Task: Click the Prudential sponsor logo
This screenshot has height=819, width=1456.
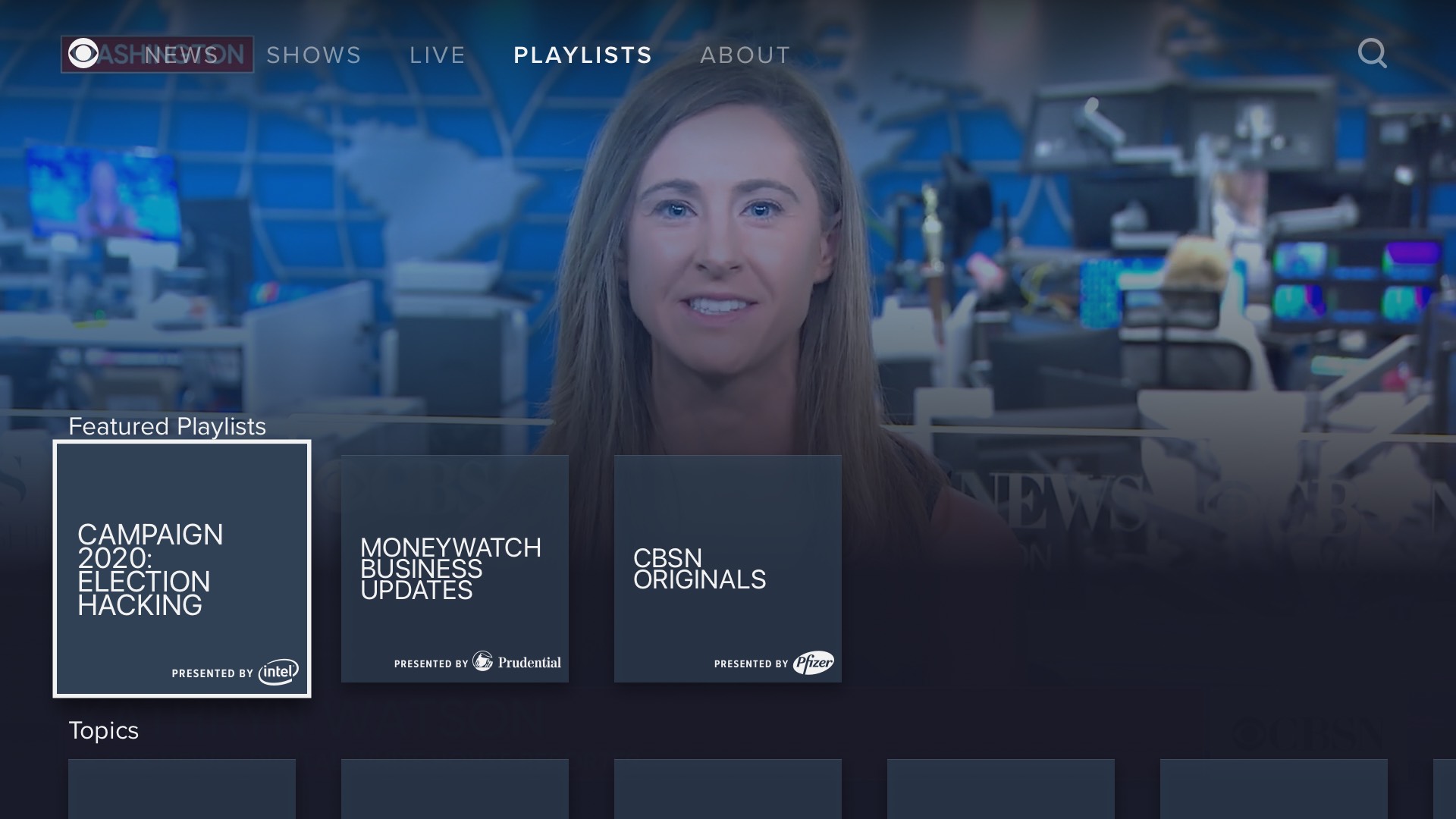Action: coord(518,661)
